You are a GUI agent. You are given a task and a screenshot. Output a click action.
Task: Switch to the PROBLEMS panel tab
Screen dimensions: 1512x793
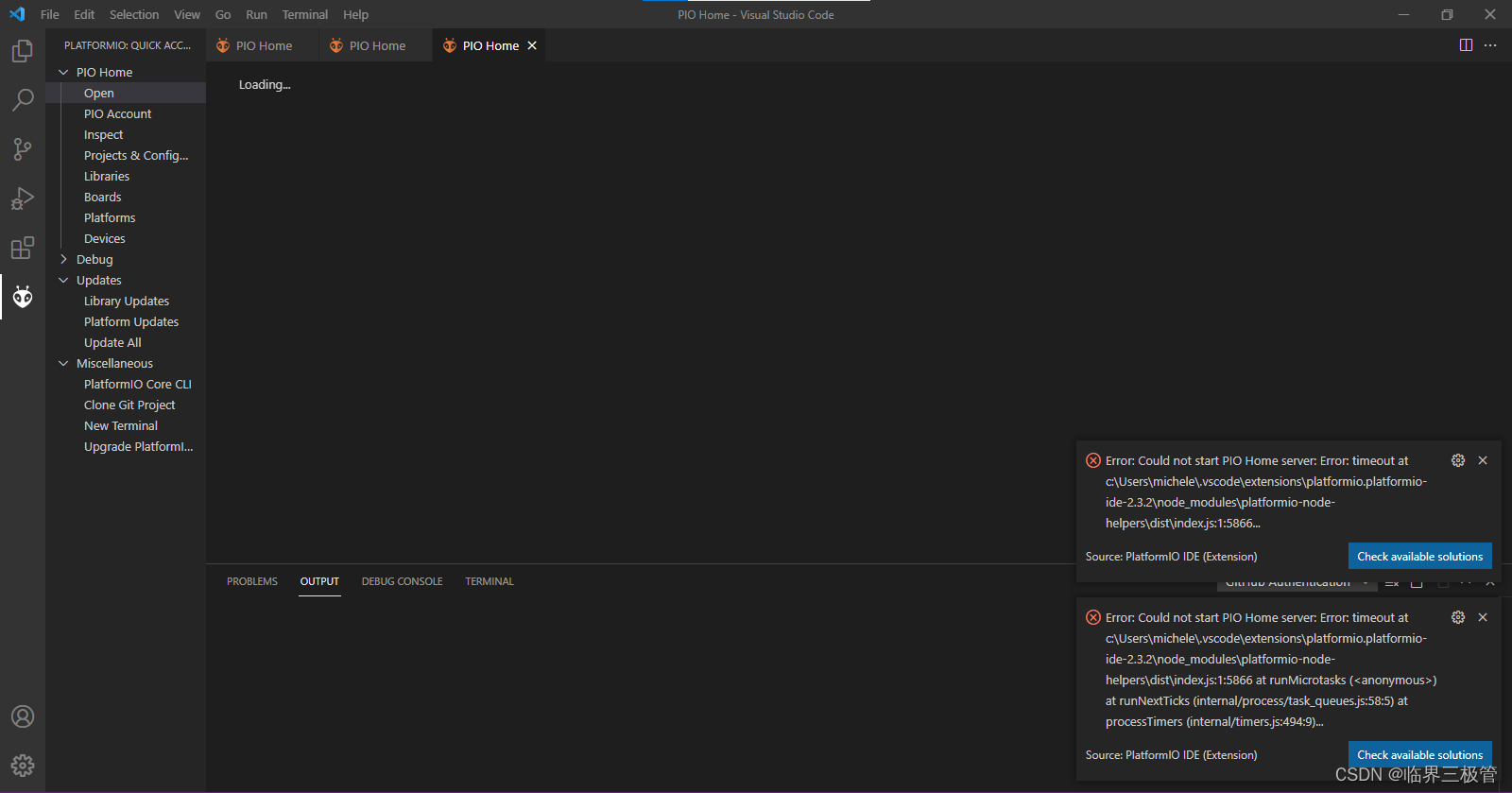252,581
